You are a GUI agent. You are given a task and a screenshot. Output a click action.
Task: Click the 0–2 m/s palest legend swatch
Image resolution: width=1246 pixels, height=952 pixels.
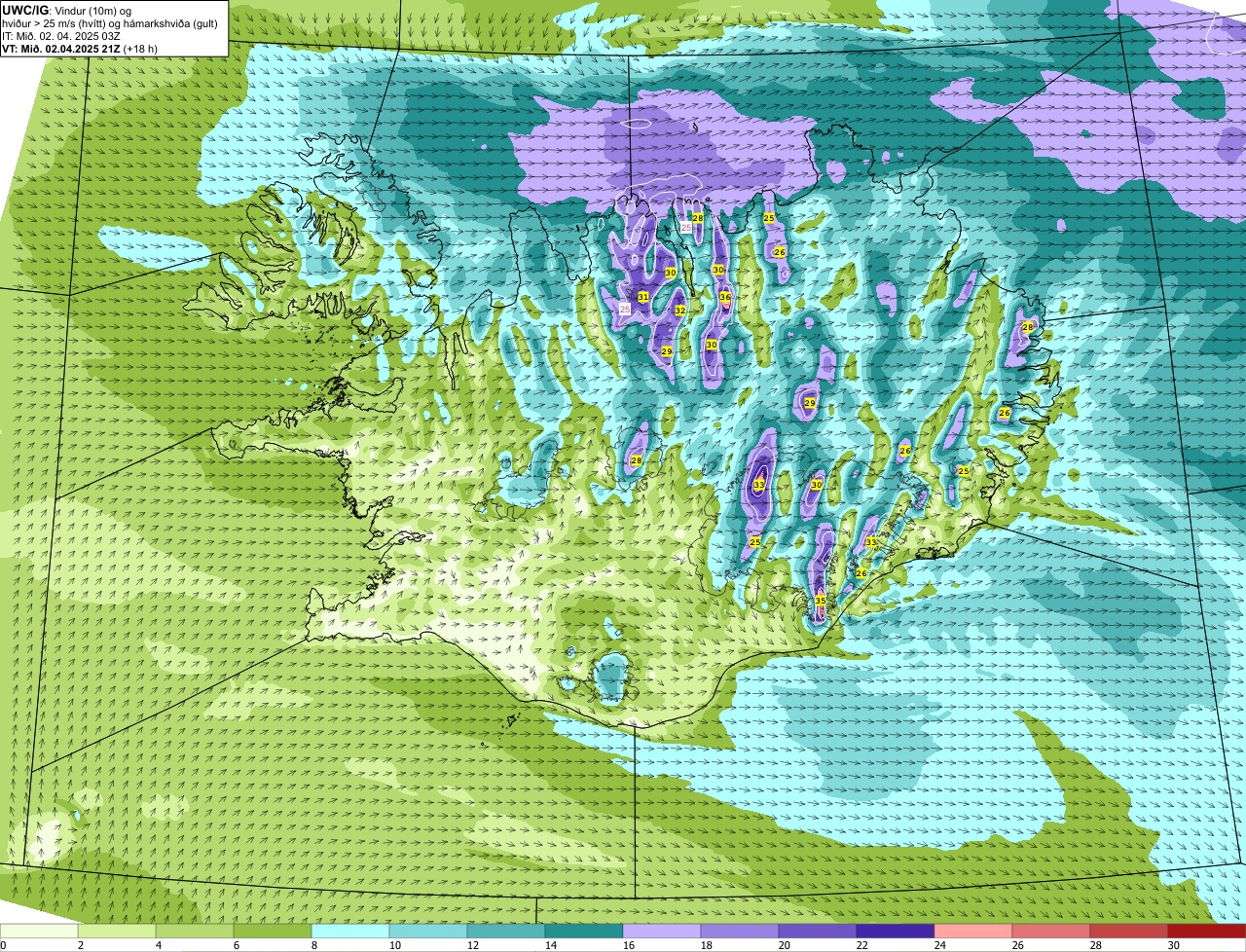(x=39, y=931)
